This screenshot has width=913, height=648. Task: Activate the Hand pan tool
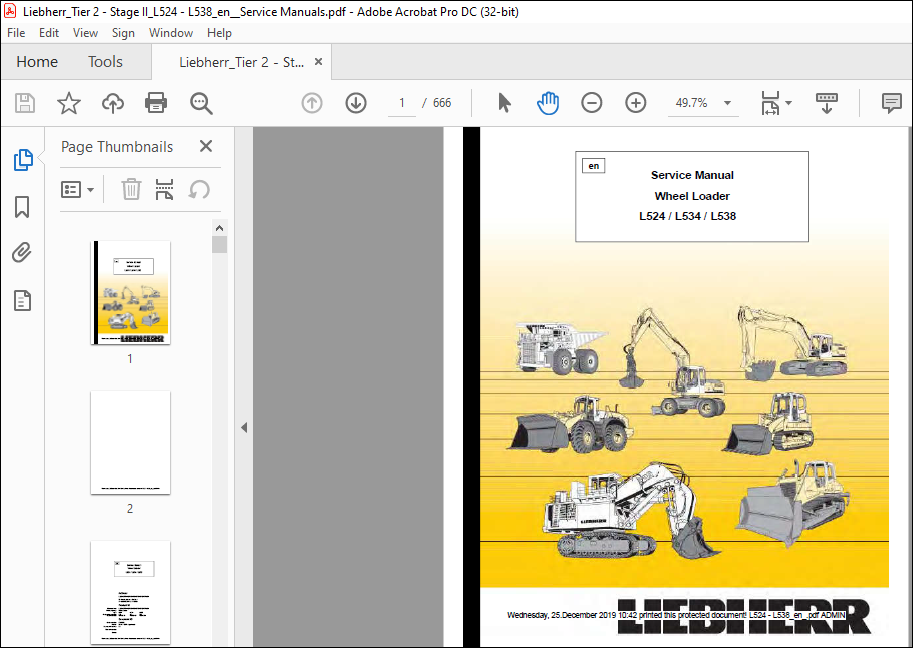548,103
